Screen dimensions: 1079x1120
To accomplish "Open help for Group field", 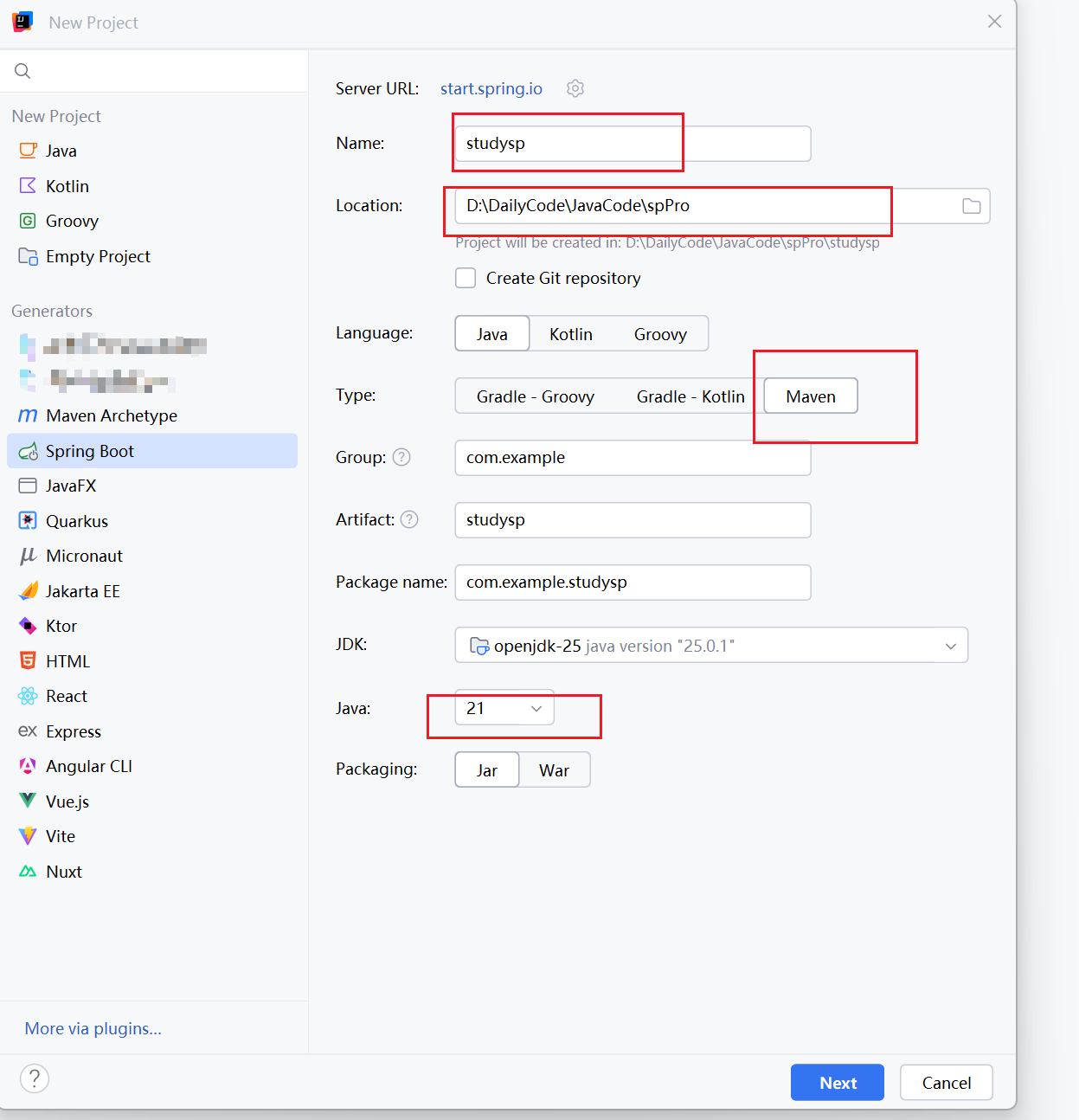I will click(x=401, y=457).
